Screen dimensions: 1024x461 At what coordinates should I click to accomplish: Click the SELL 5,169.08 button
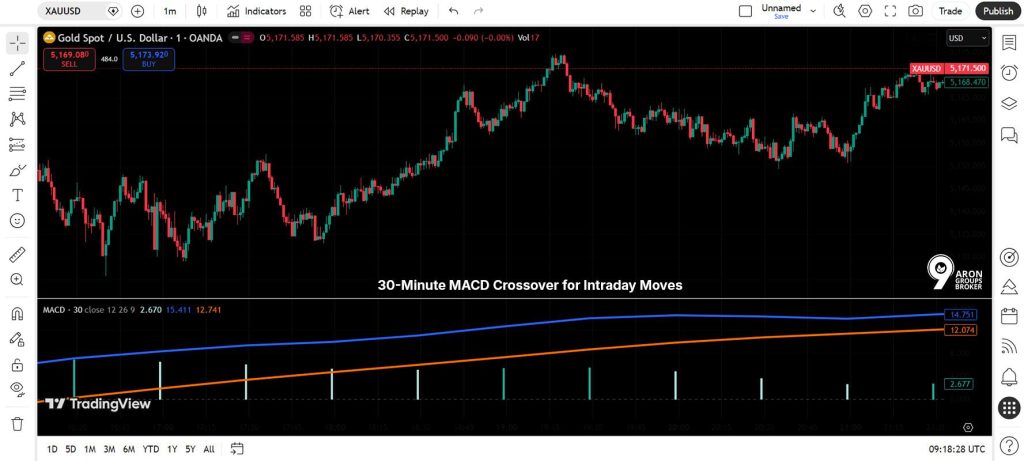69,59
